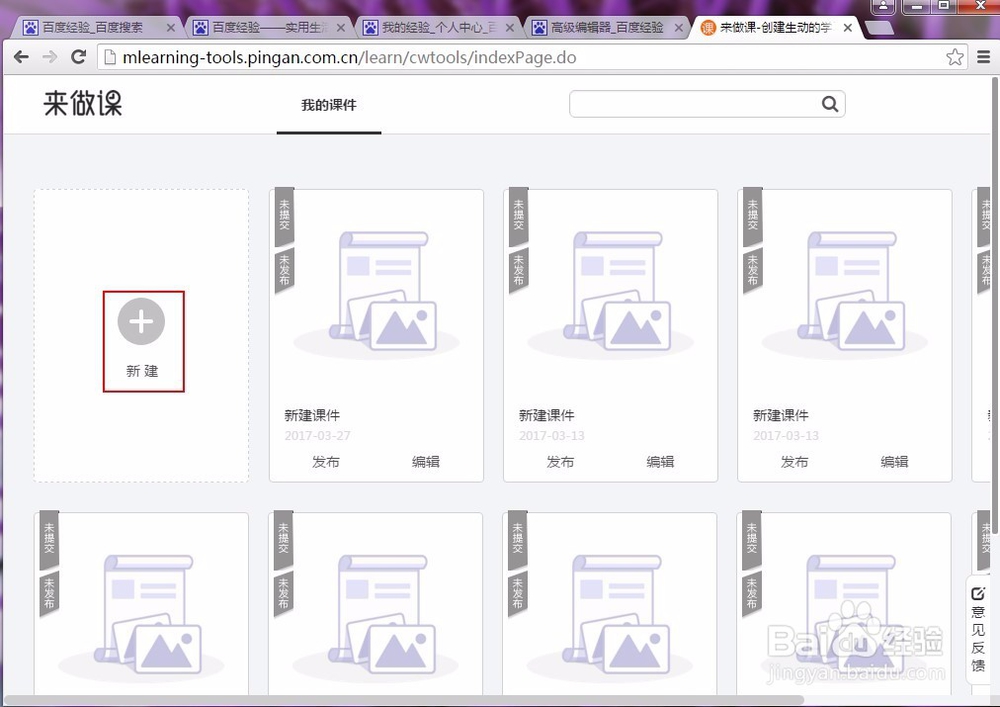Click the gray plus icon to create courseware
This screenshot has width=1000, height=707.
tap(142, 321)
